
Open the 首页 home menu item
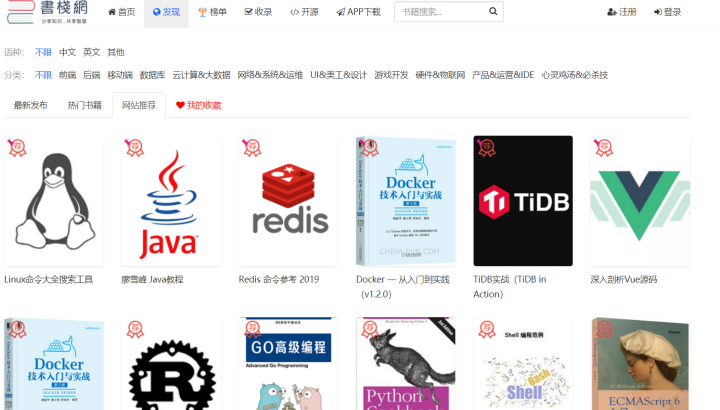click(x=121, y=12)
